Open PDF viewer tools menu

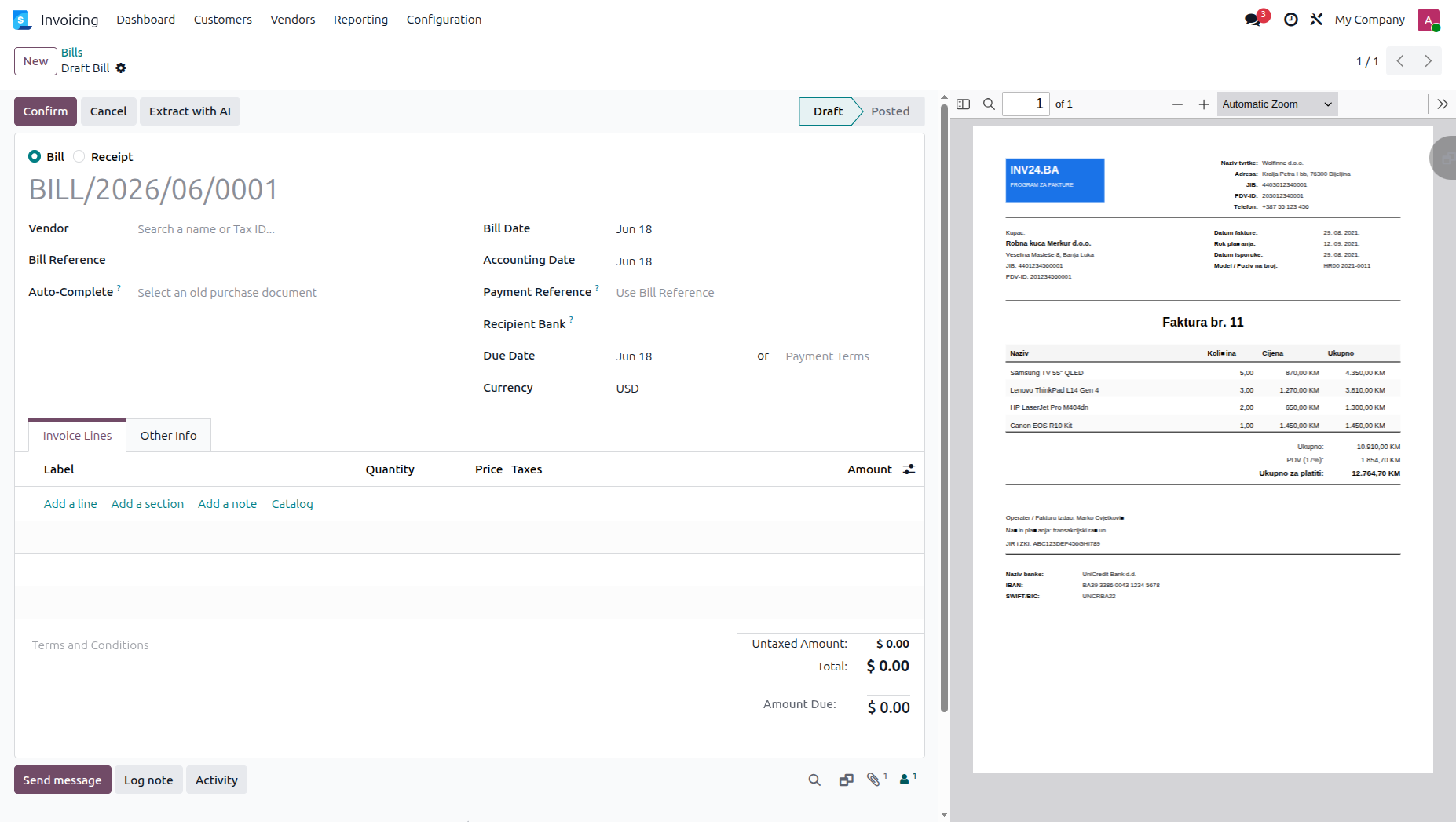point(1443,104)
